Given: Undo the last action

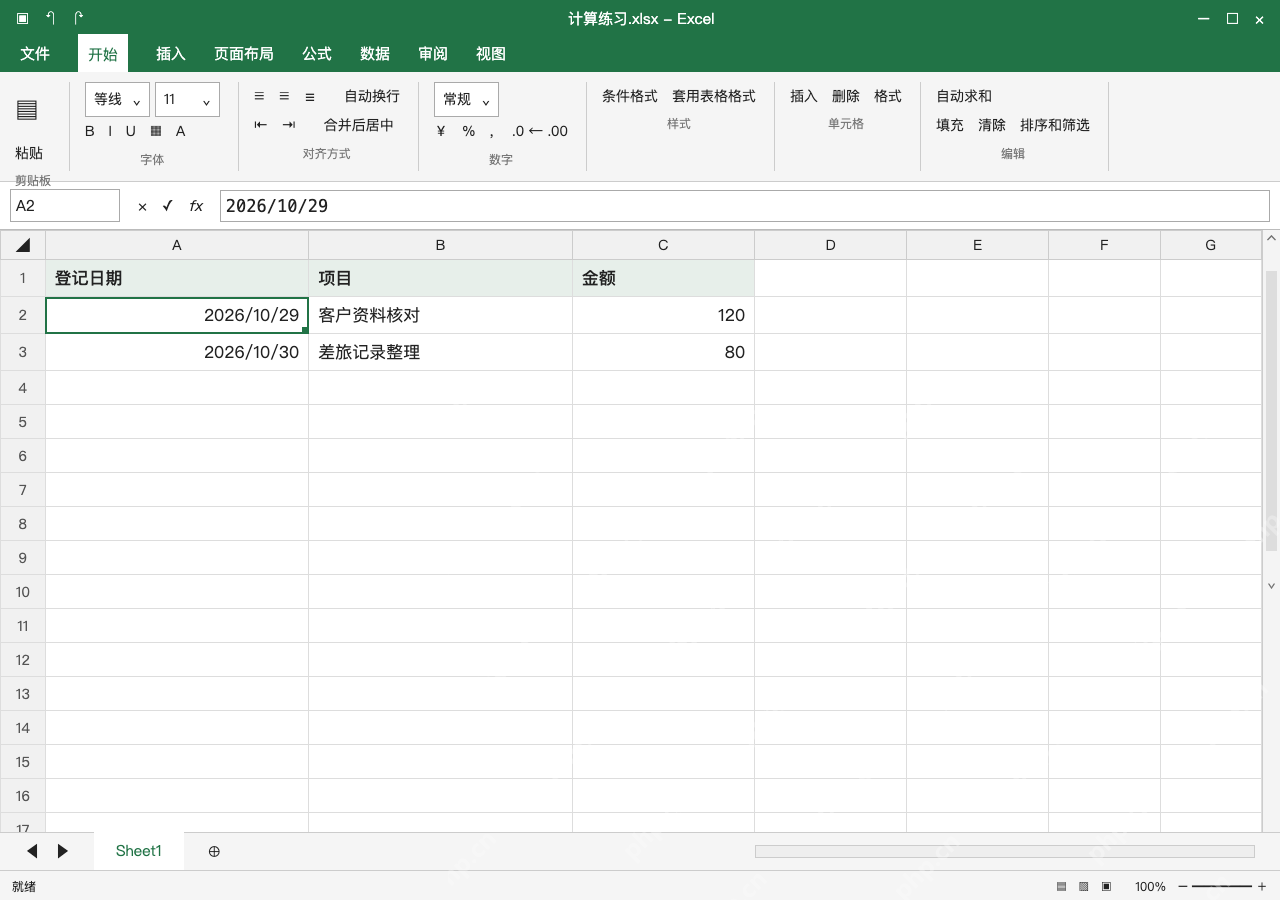Looking at the screenshot, I should pos(51,18).
